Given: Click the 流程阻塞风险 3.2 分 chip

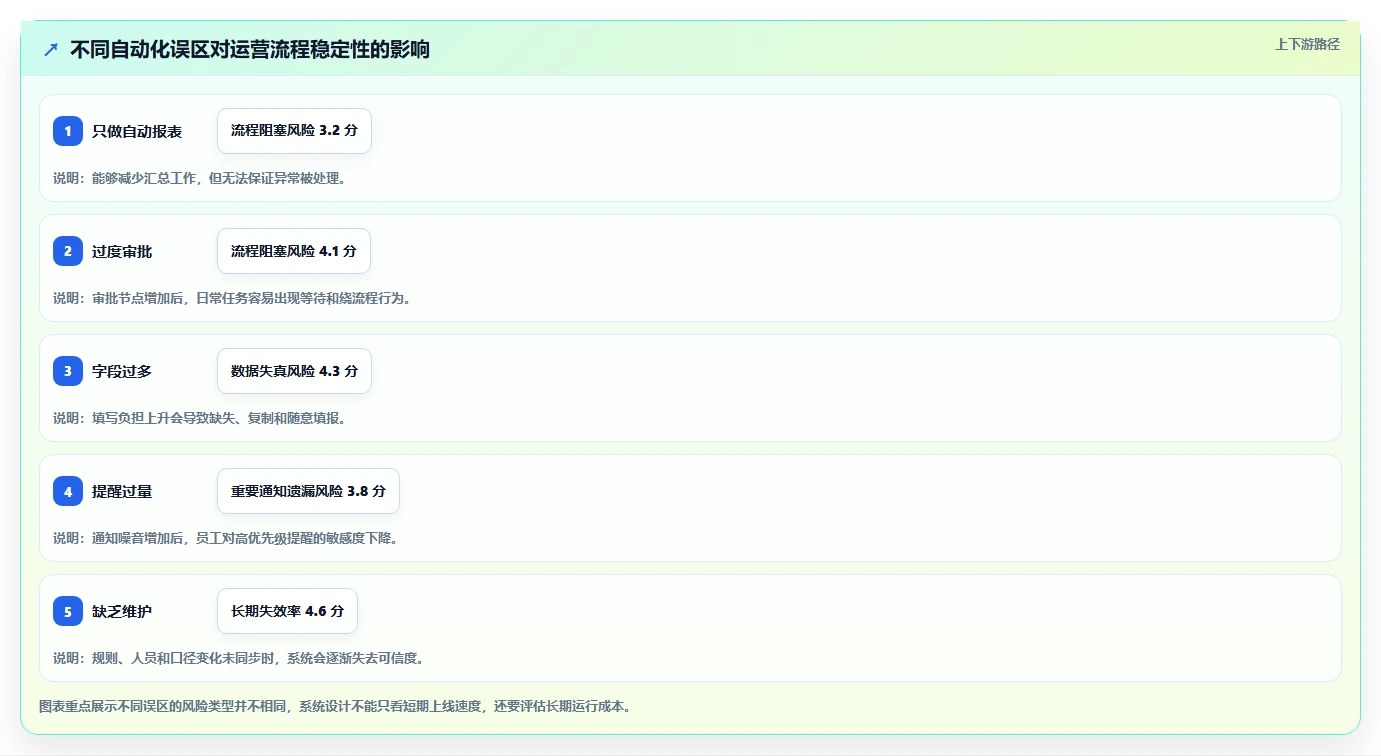Looking at the screenshot, I should pos(294,131).
